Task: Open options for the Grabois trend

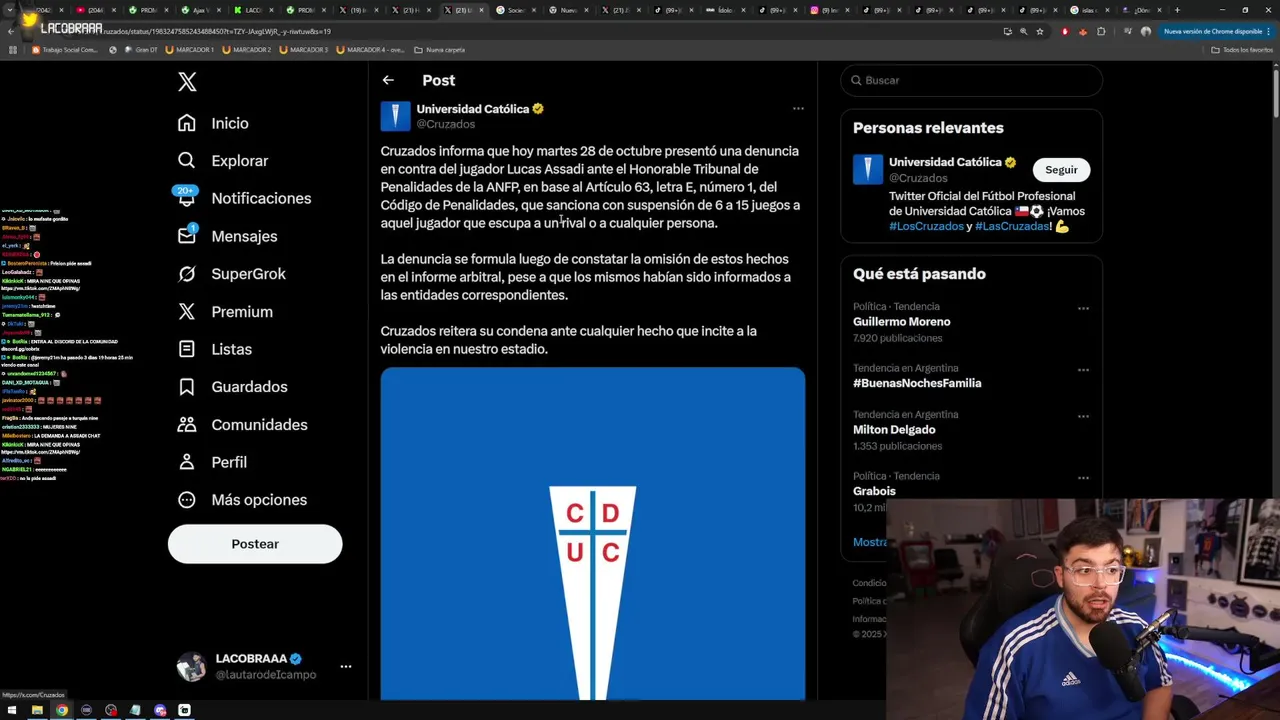Action: click(x=1083, y=478)
